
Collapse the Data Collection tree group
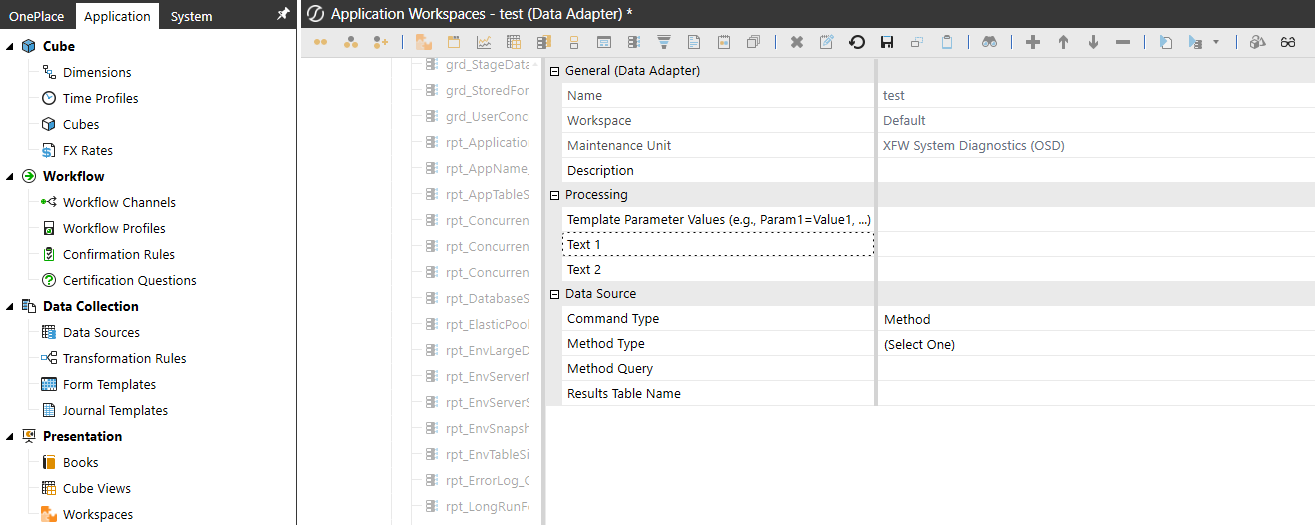9,306
